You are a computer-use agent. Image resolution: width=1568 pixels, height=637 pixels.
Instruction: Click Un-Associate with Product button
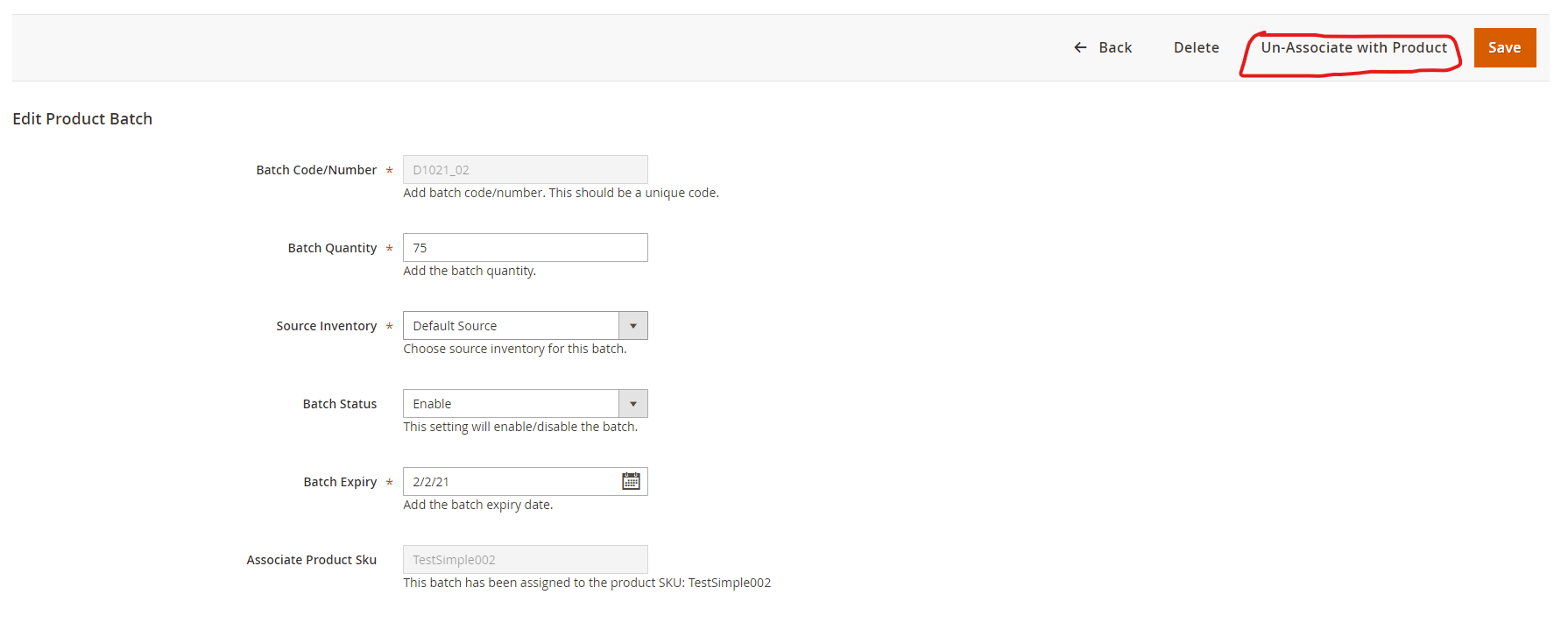point(1353,47)
